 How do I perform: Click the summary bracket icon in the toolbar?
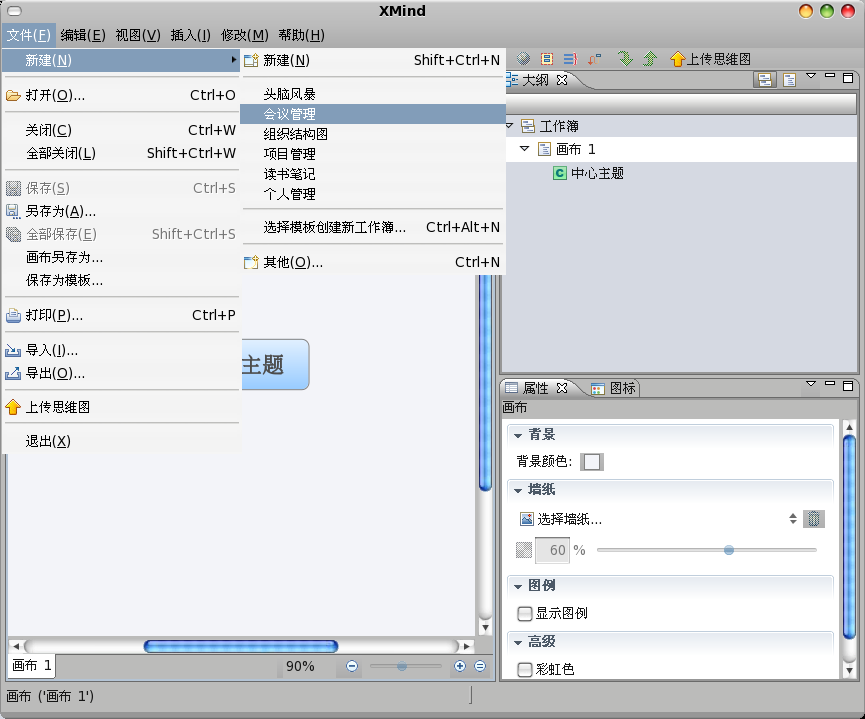[570, 59]
